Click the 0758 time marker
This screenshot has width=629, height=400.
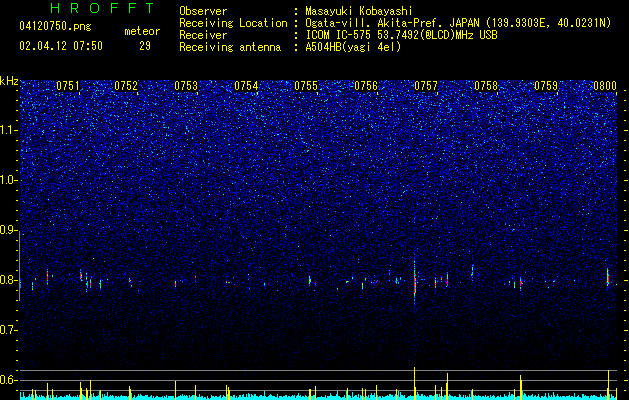[x=486, y=86]
